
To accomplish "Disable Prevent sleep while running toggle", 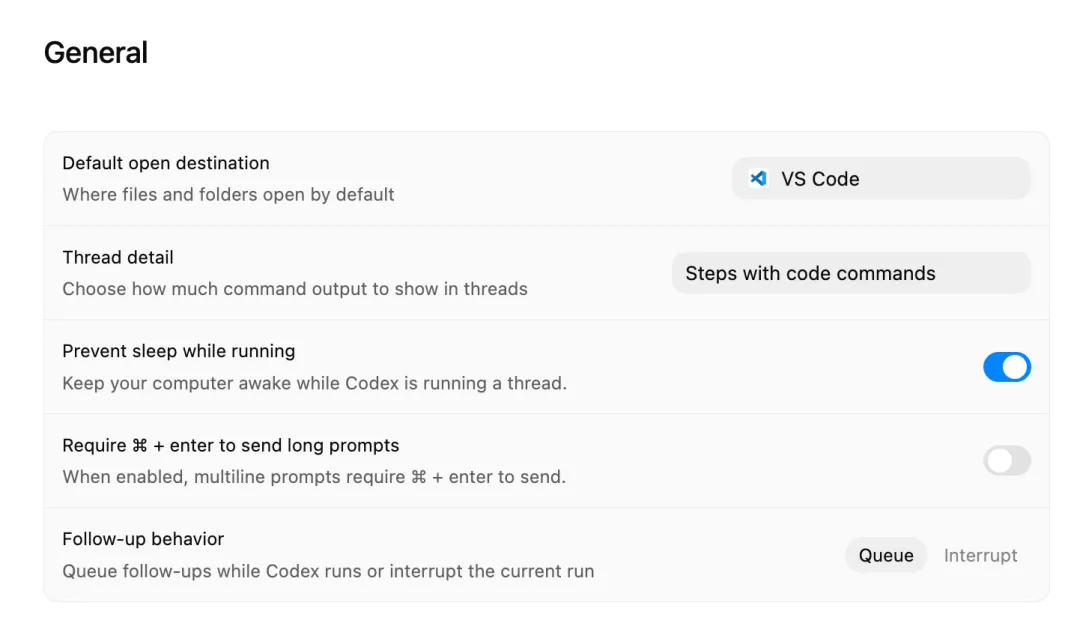I will [x=1006, y=367].
